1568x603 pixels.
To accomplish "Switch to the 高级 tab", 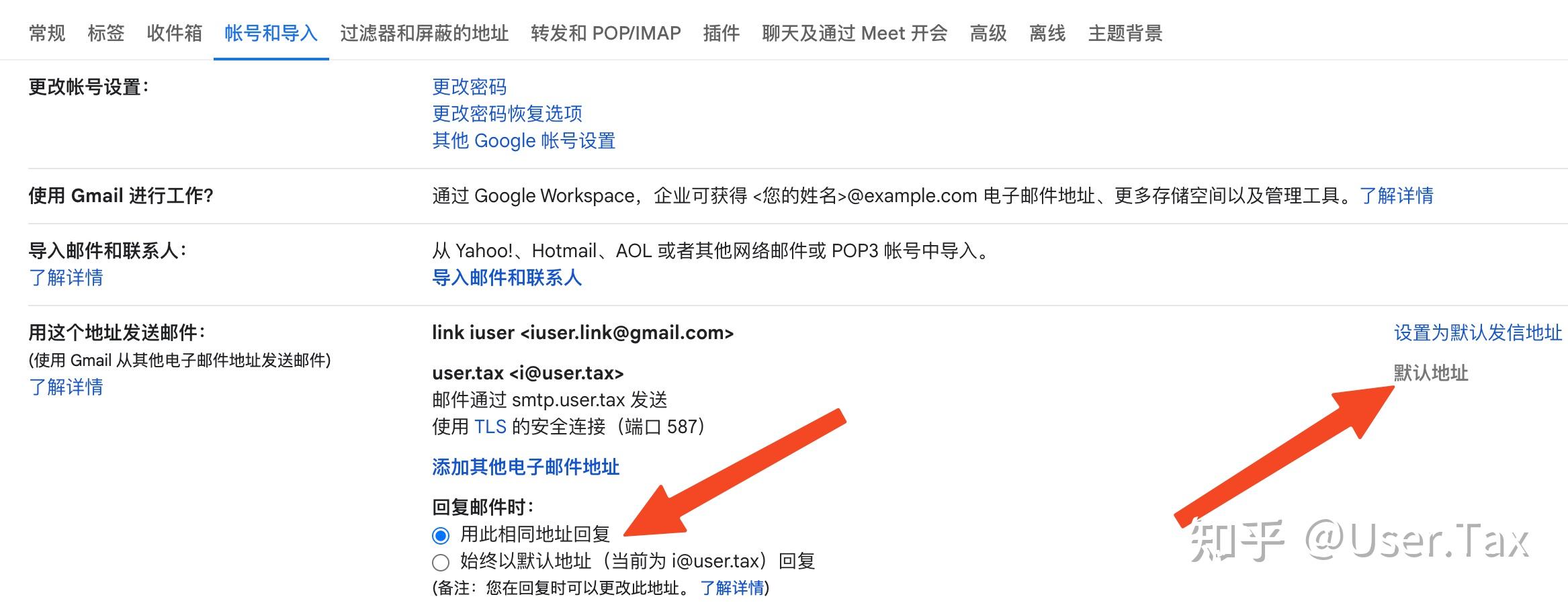I will pyautogui.click(x=988, y=33).
